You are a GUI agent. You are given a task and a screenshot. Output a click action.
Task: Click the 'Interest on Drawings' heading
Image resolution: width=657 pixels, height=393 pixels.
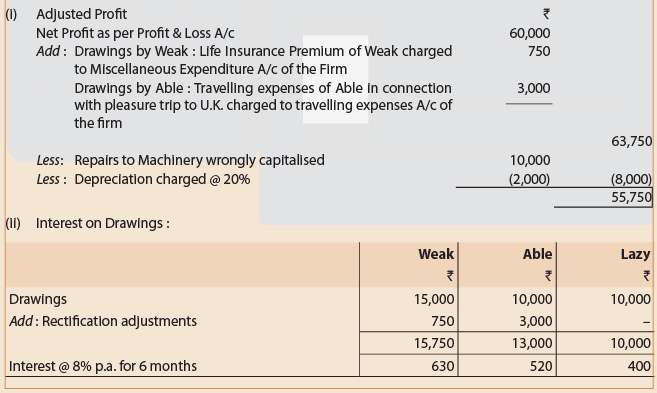point(103,223)
